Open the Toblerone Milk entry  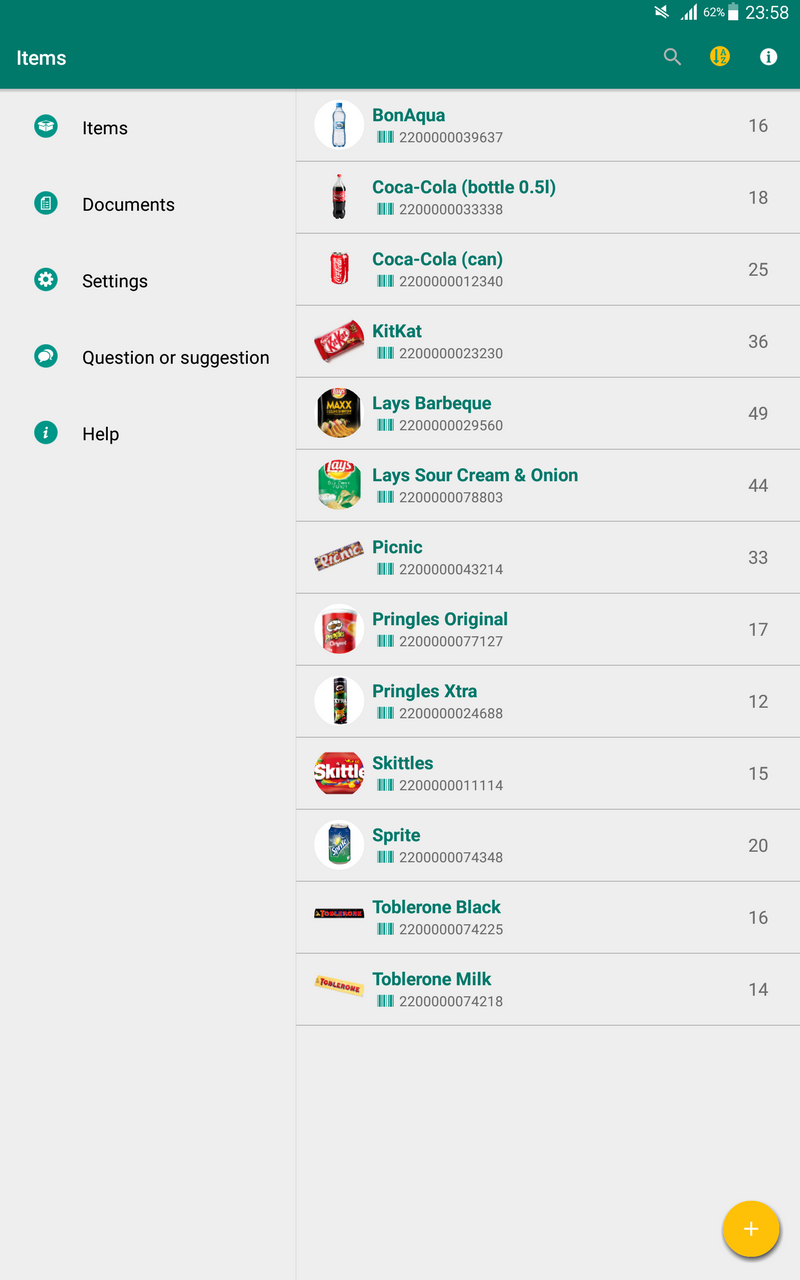point(432,980)
